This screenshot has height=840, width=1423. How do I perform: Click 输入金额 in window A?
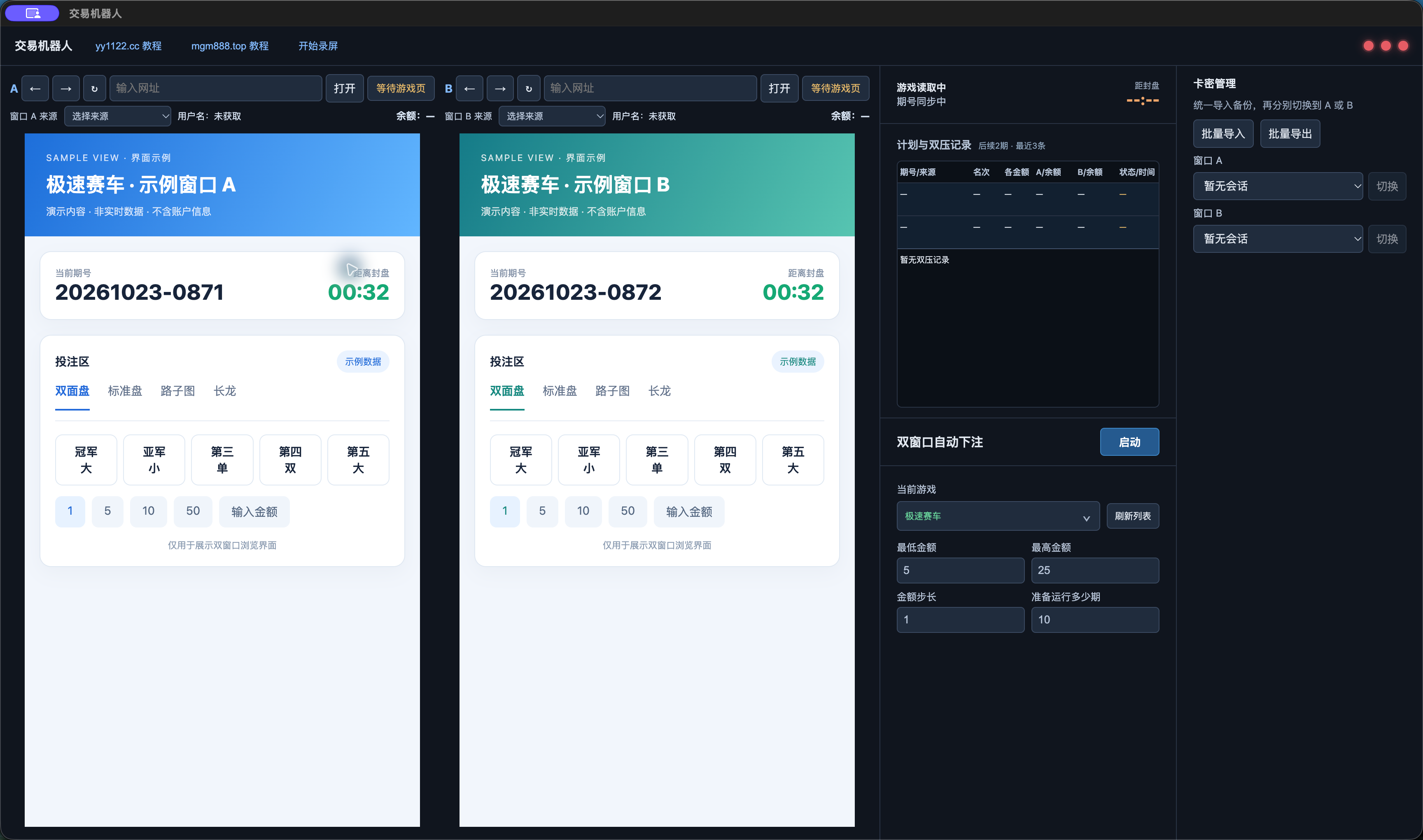point(254,512)
